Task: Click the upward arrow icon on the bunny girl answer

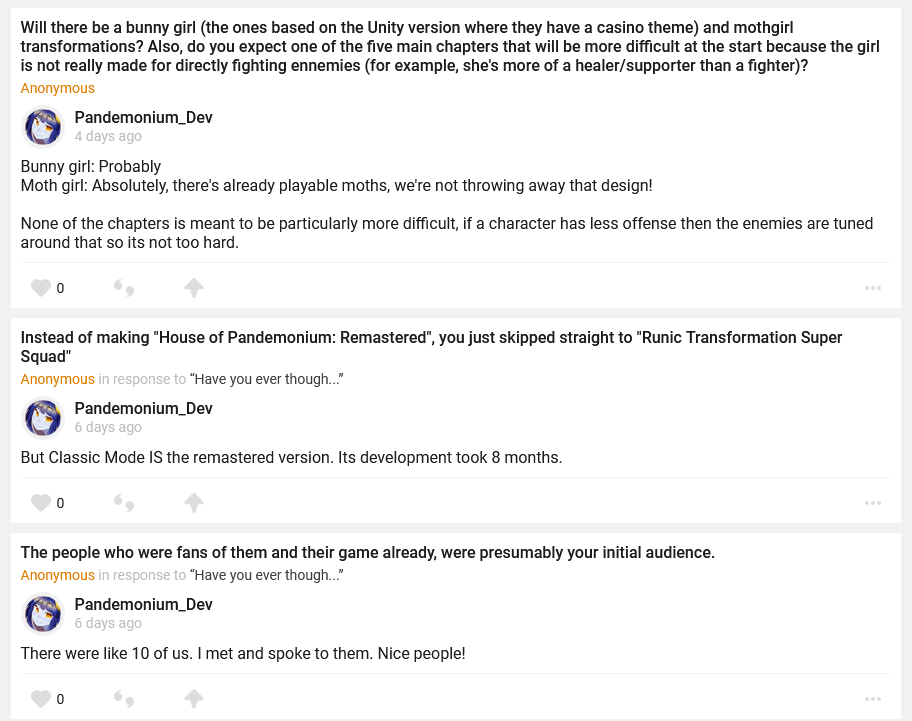Action: click(194, 288)
